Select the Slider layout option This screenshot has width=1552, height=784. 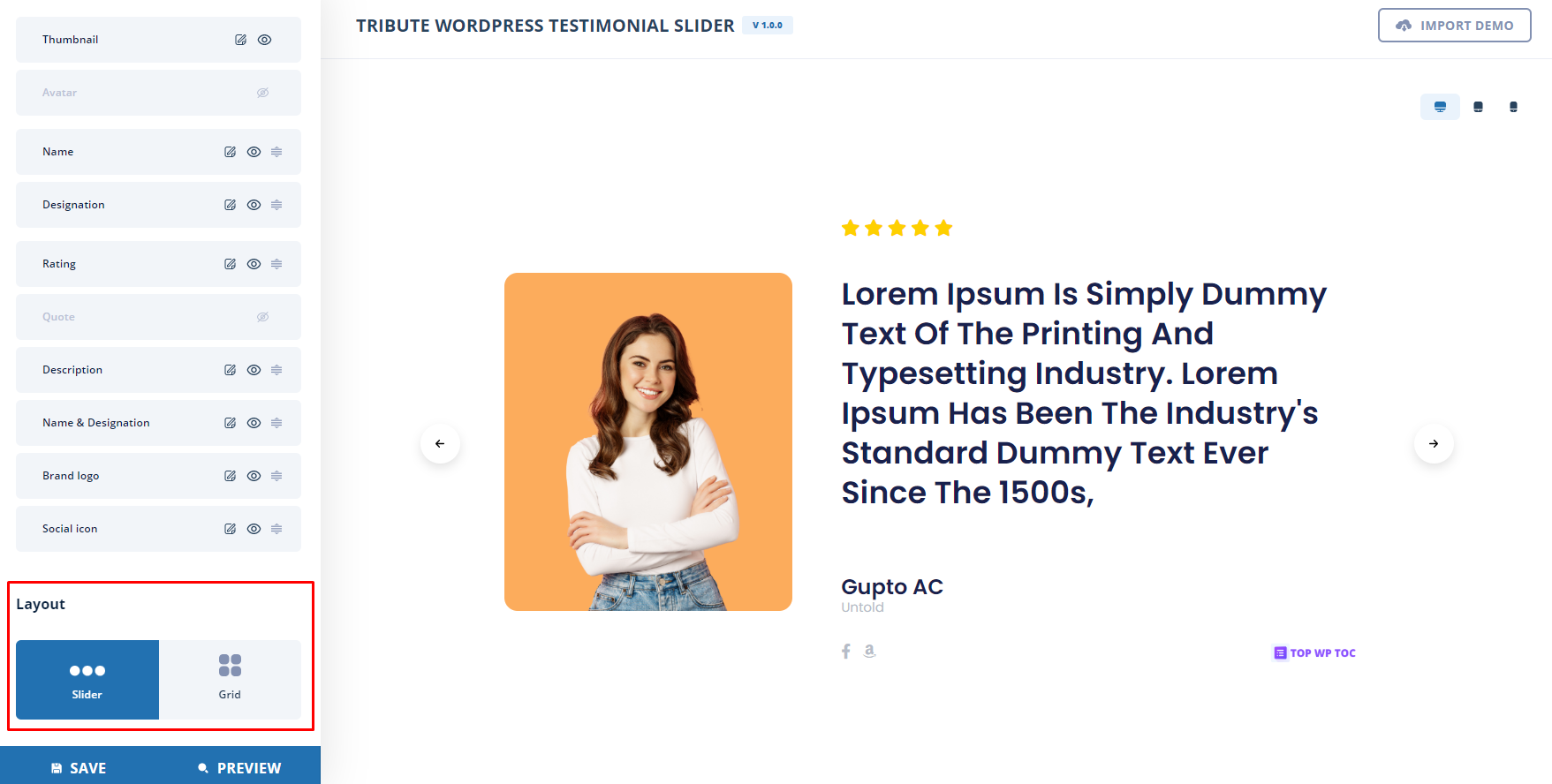tap(87, 680)
